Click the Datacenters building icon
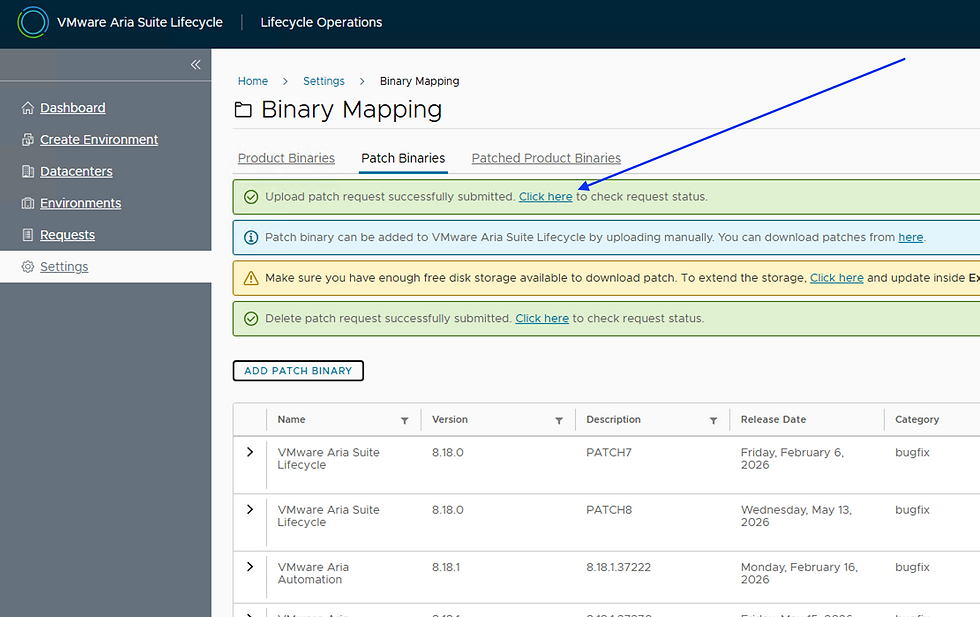This screenshot has height=617, width=980. (x=28, y=171)
